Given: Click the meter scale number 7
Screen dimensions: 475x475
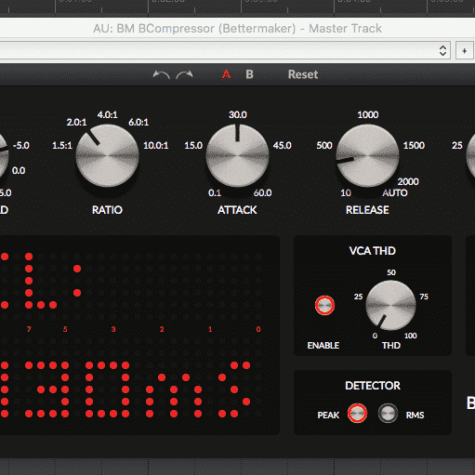Looking at the screenshot, I should tap(29, 330).
